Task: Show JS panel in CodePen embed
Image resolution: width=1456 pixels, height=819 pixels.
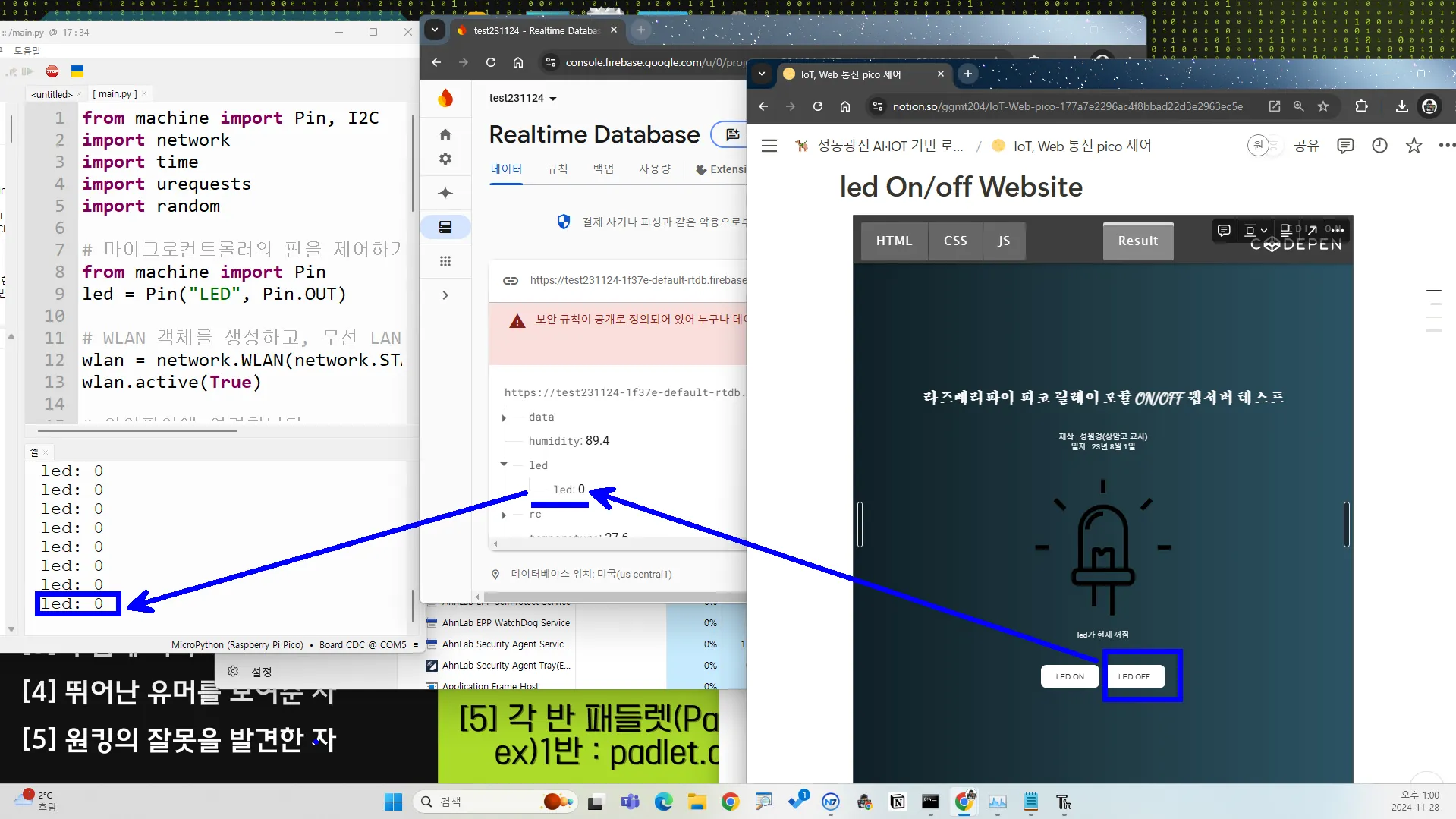Action: pyautogui.click(x=1004, y=241)
